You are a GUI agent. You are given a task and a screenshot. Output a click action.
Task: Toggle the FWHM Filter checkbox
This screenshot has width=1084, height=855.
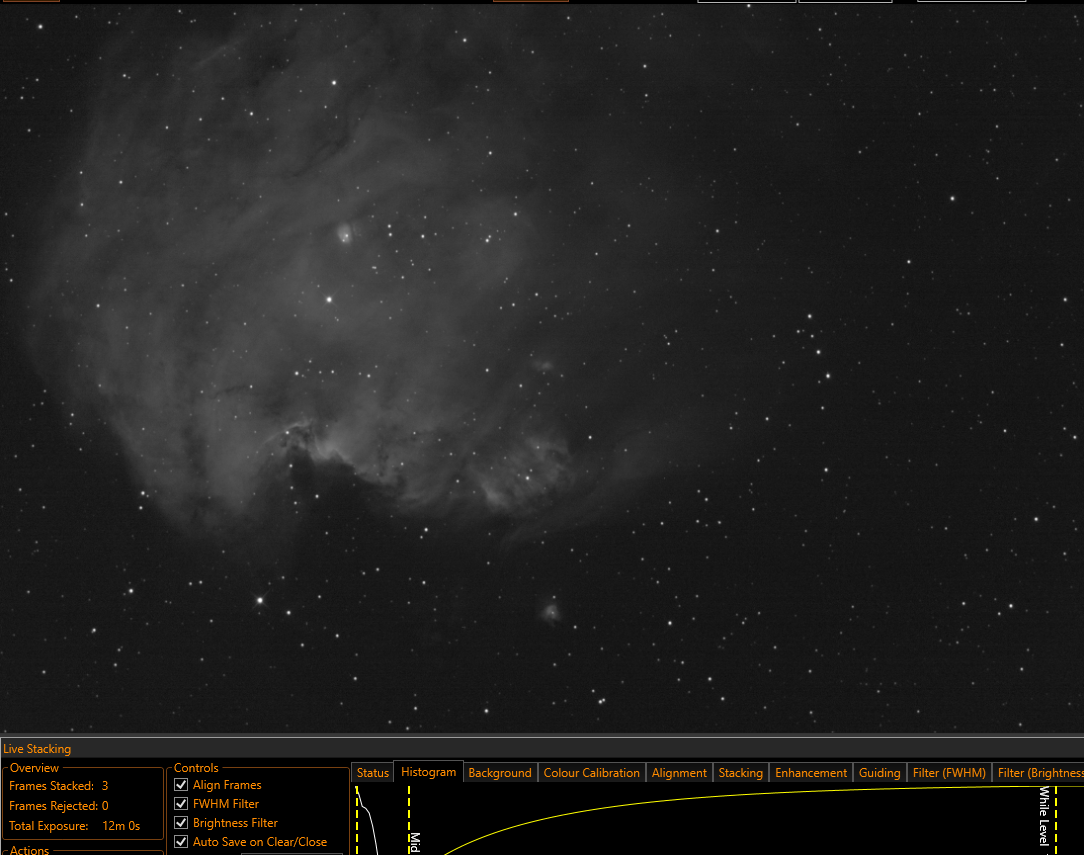(x=181, y=804)
